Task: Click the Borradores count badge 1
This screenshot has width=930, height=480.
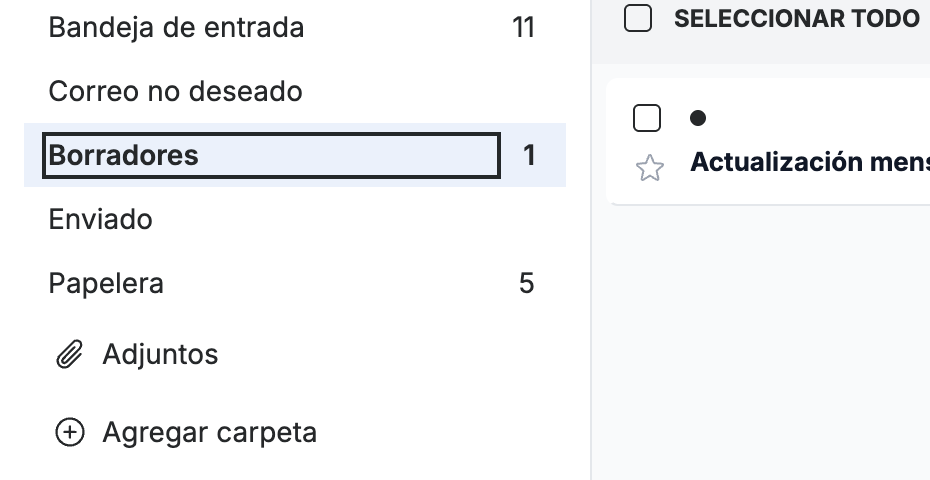Action: (x=529, y=155)
